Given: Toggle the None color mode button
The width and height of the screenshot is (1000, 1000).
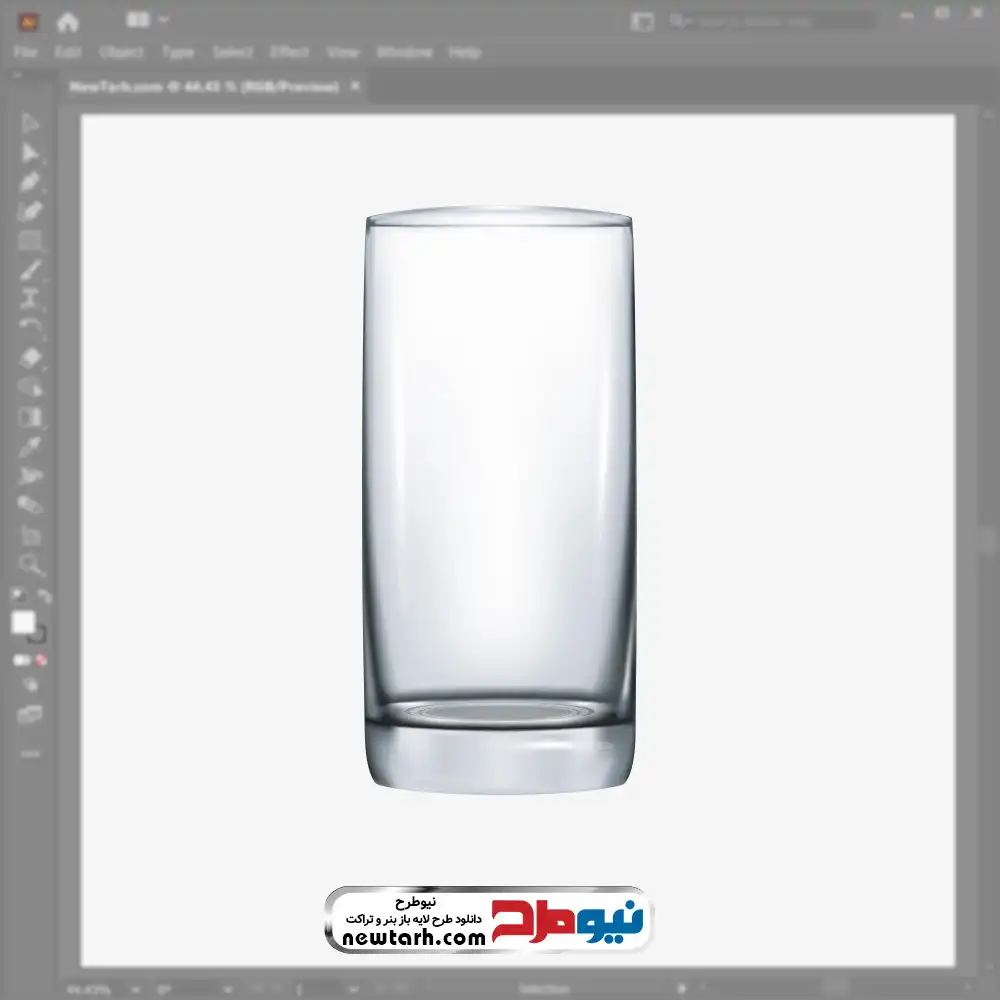Looking at the screenshot, I should click(x=42, y=660).
